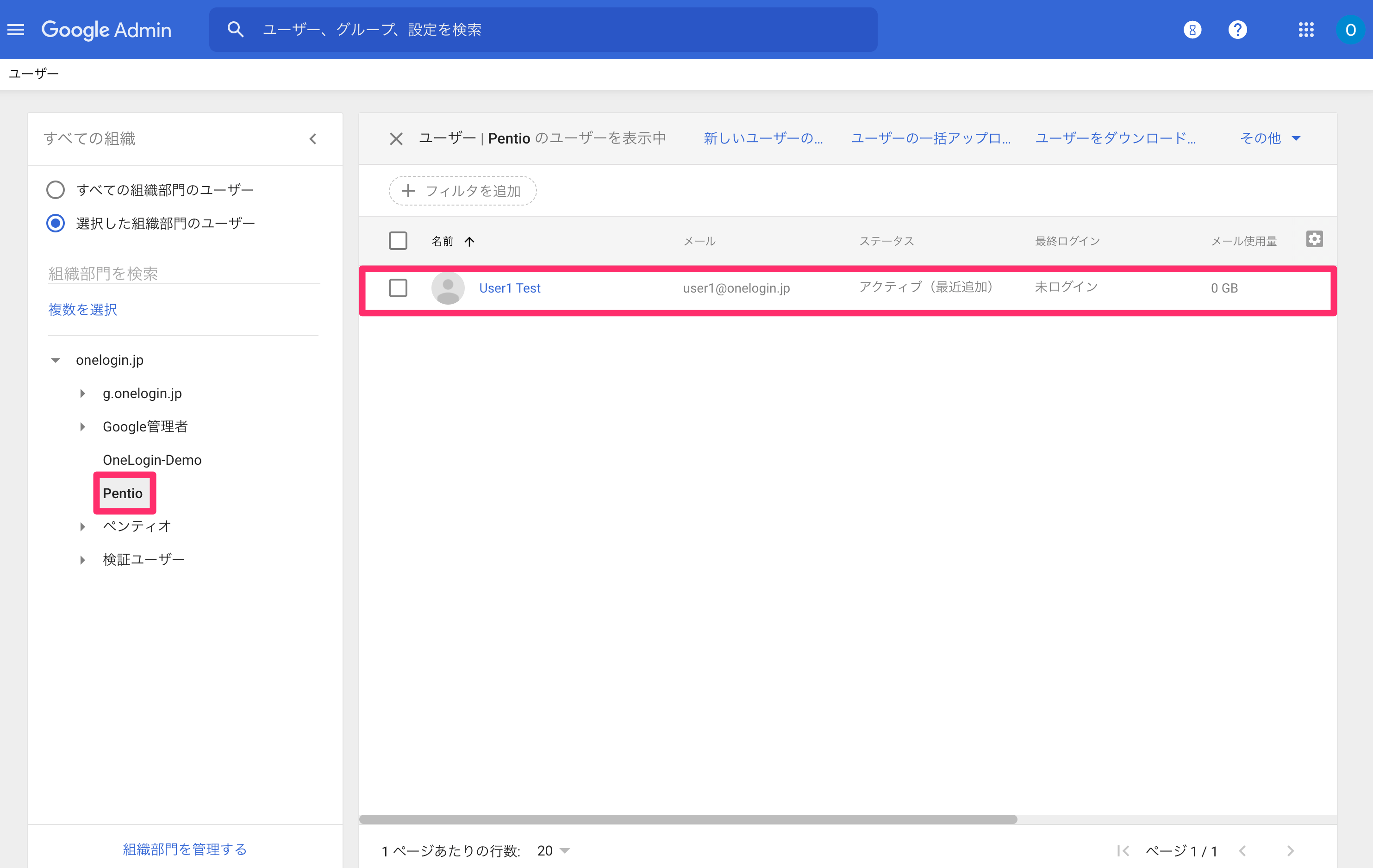Open the Google apps grid
1373x868 pixels.
[1306, 30]
